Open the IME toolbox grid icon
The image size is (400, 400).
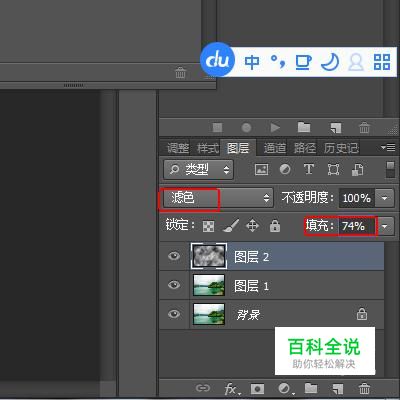tap(382, 62)
